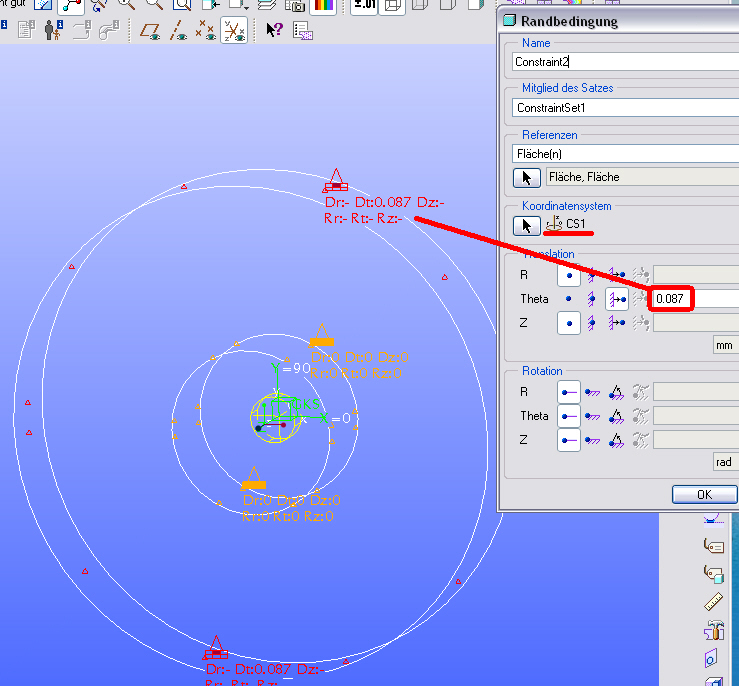Toggle datum point display icon
739x686 pixels.
tap(206, 31)
